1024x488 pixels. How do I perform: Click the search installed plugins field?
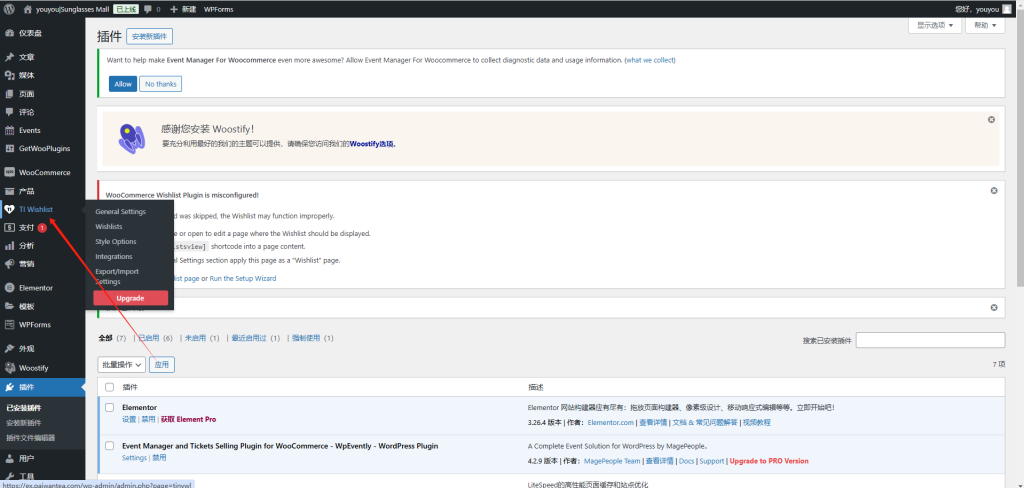click(936, 341)
